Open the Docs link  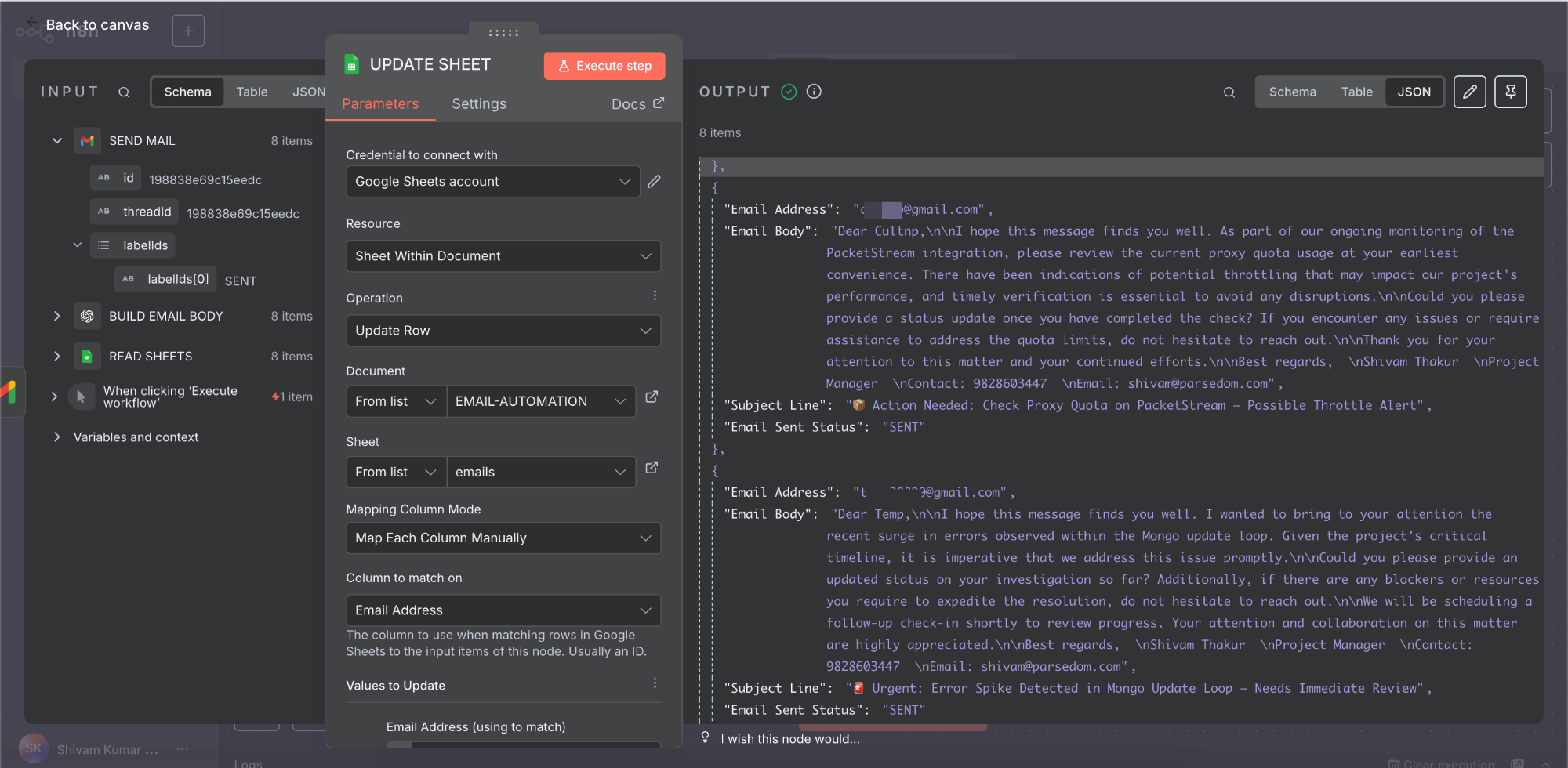(x=637, y=104)
